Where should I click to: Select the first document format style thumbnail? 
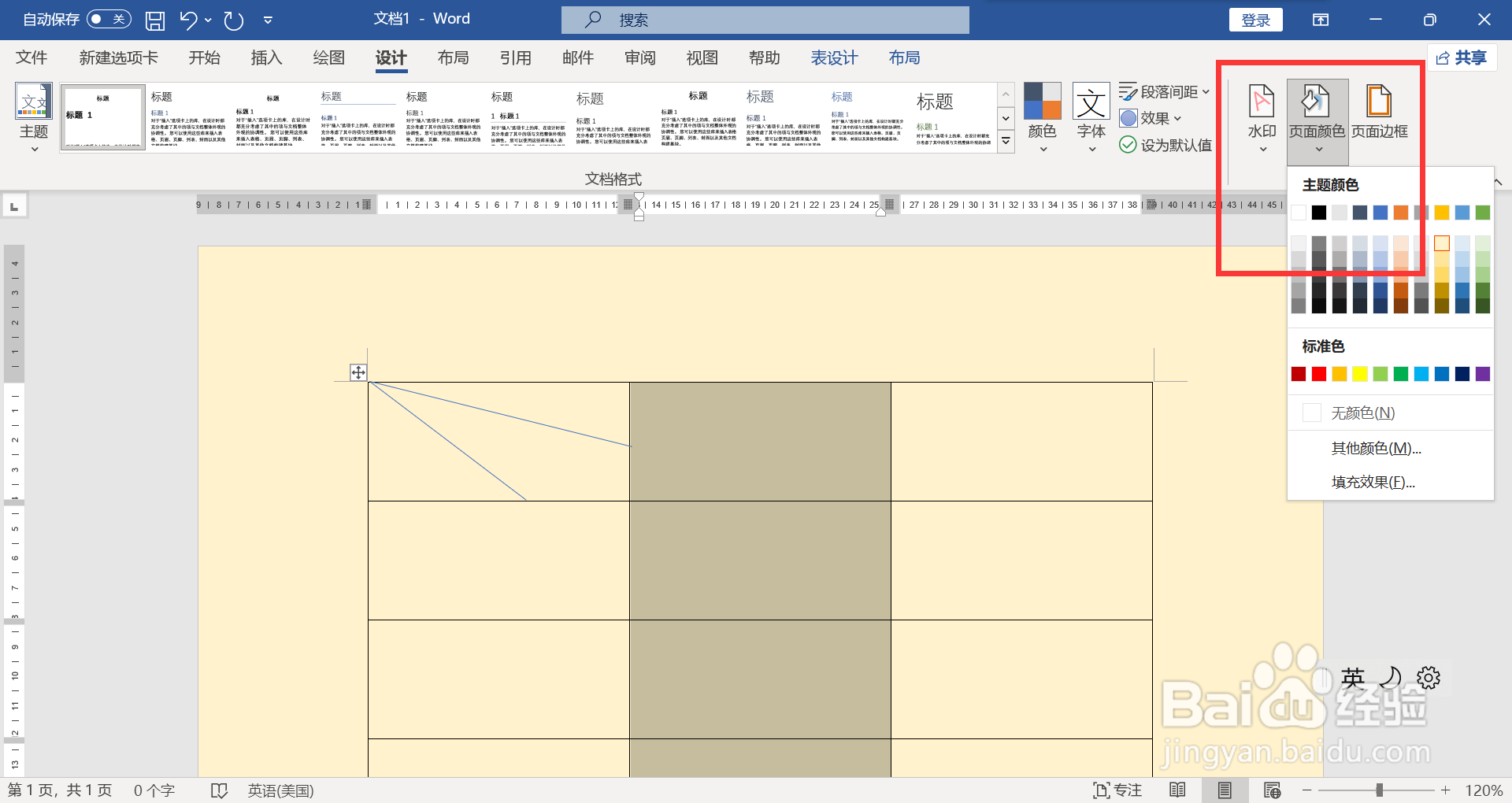(x=103, y=117)
